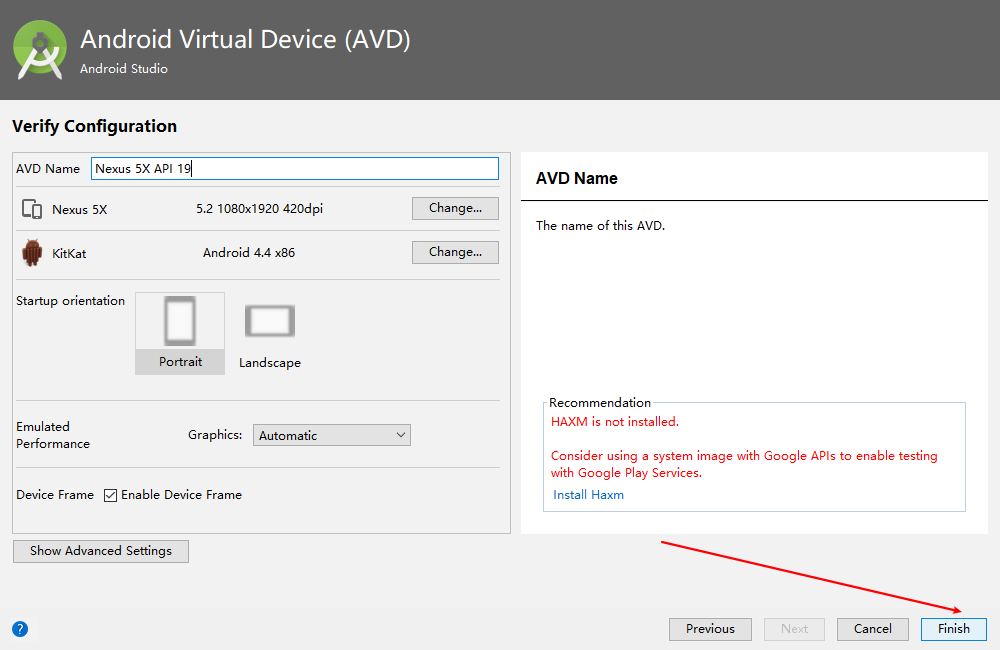Click Show Advanced Settings button
Image resolution: width=1000 pixels, height=650 pixels.
[101, 551]
